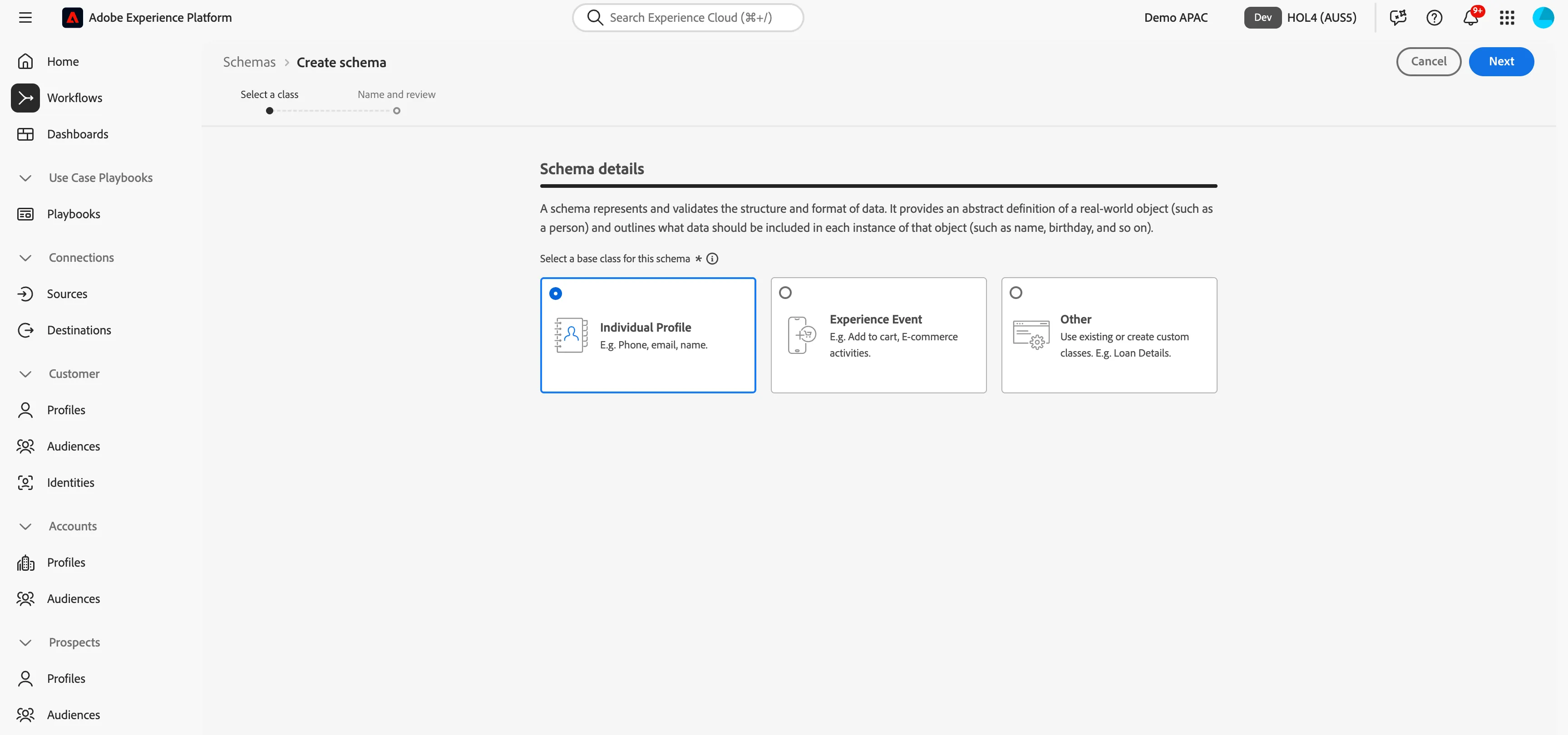The height and width of the screenshot is (735, 1568).
Task: Select the Other class radio button
Action: 1016,293
